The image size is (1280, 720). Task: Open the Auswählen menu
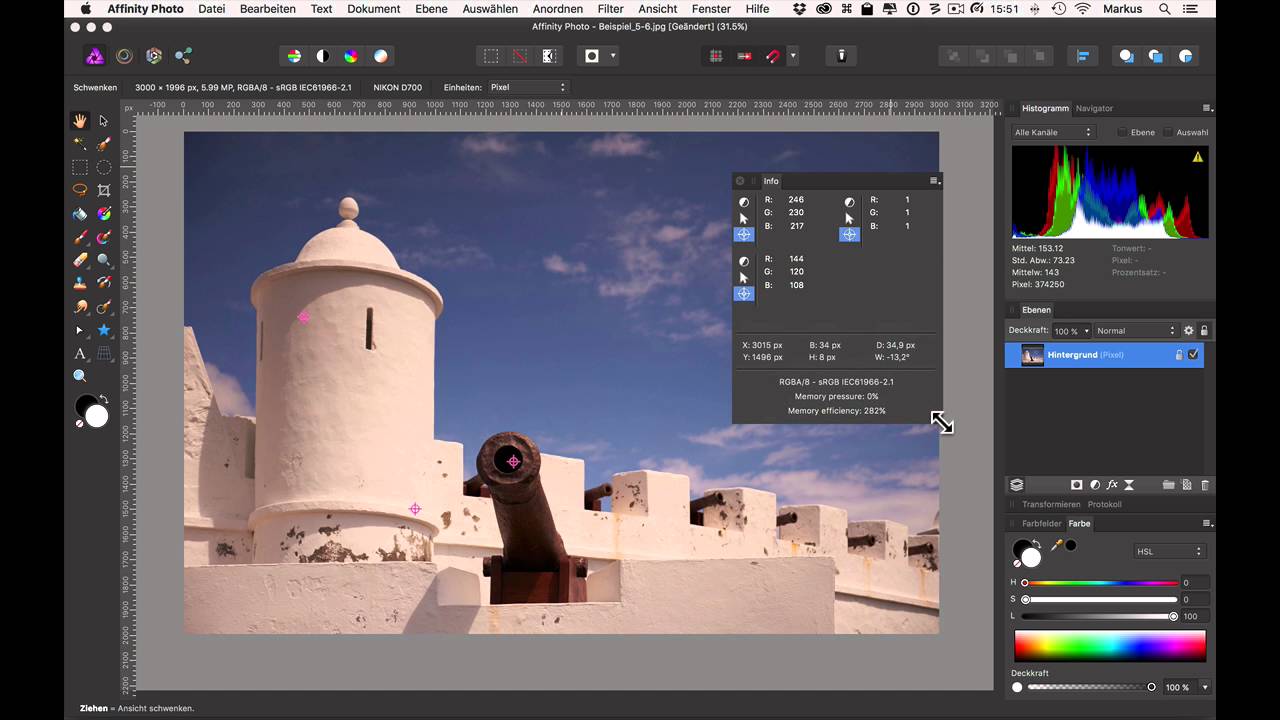click(490, 9)
